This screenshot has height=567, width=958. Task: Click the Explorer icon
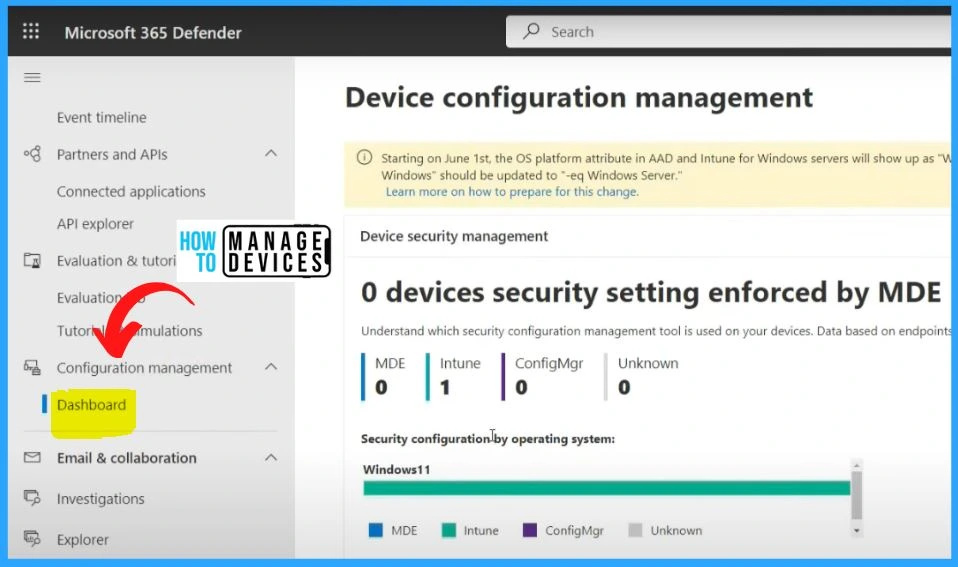32,538
